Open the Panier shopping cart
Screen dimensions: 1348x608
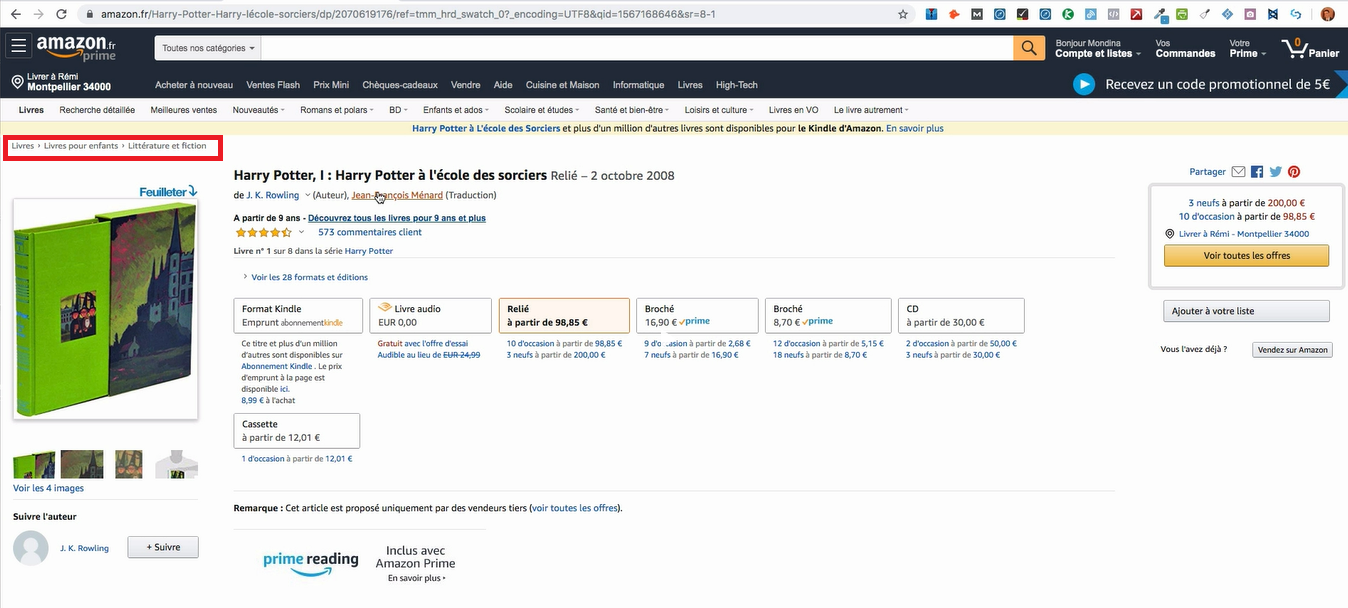(x=1309, y=48)
